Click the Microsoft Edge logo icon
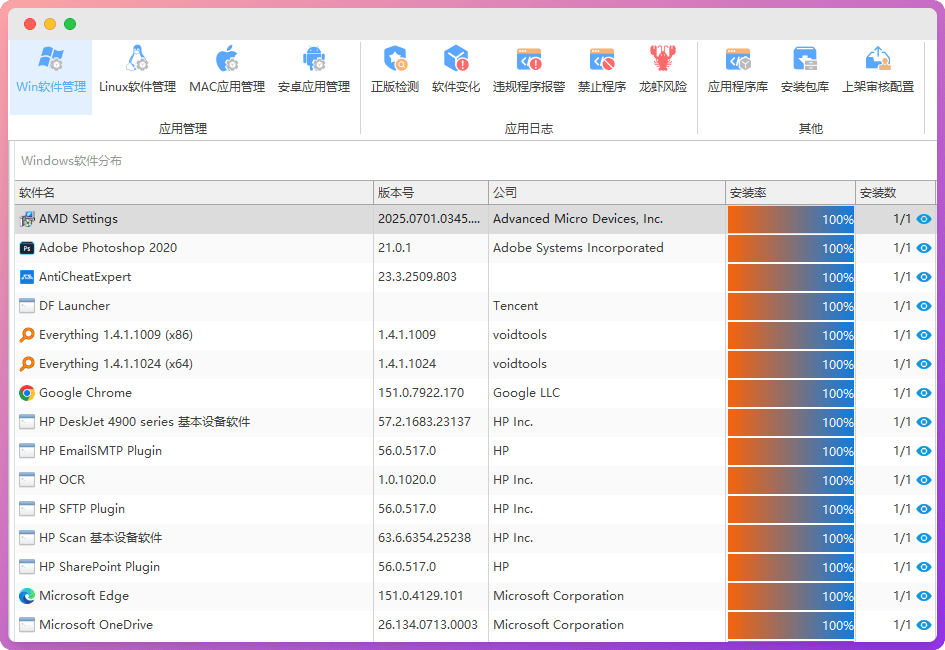The width and height of the screenshot is (945, 650). pyautogui.click(x=27, y=596)
